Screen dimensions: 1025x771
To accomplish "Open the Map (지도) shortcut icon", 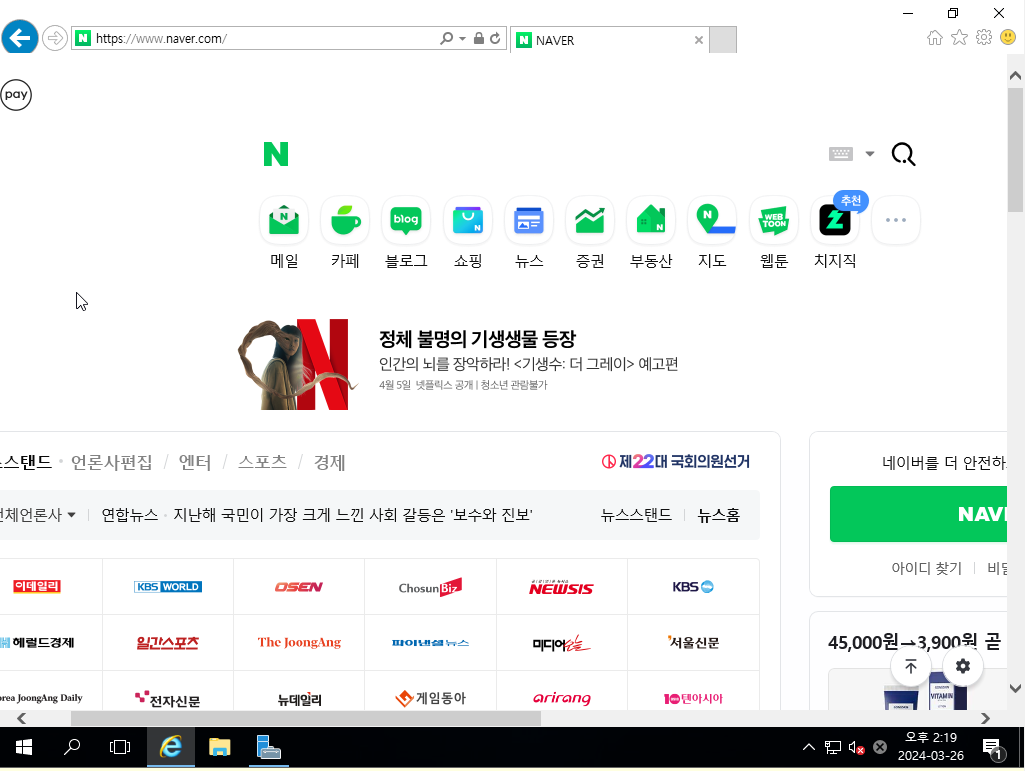I will [x=712, y=220].
